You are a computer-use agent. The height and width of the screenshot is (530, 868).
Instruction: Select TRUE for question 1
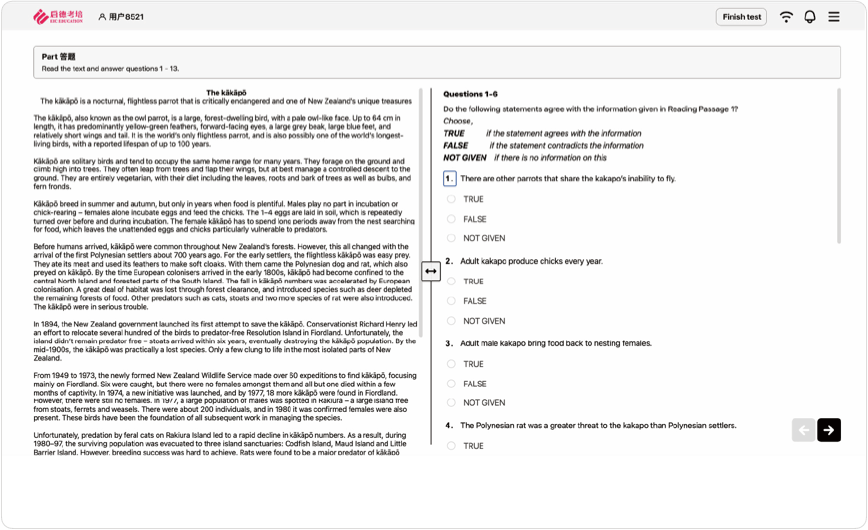[x=451, y=199]
